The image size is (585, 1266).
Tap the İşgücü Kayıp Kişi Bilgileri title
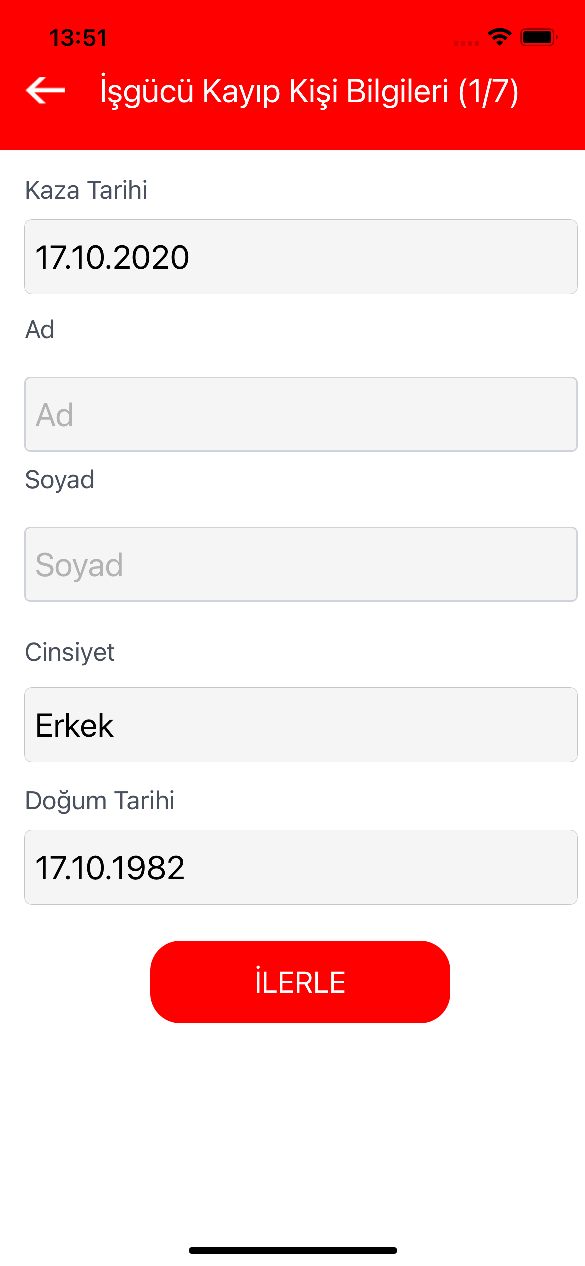[x=274, y=92]
